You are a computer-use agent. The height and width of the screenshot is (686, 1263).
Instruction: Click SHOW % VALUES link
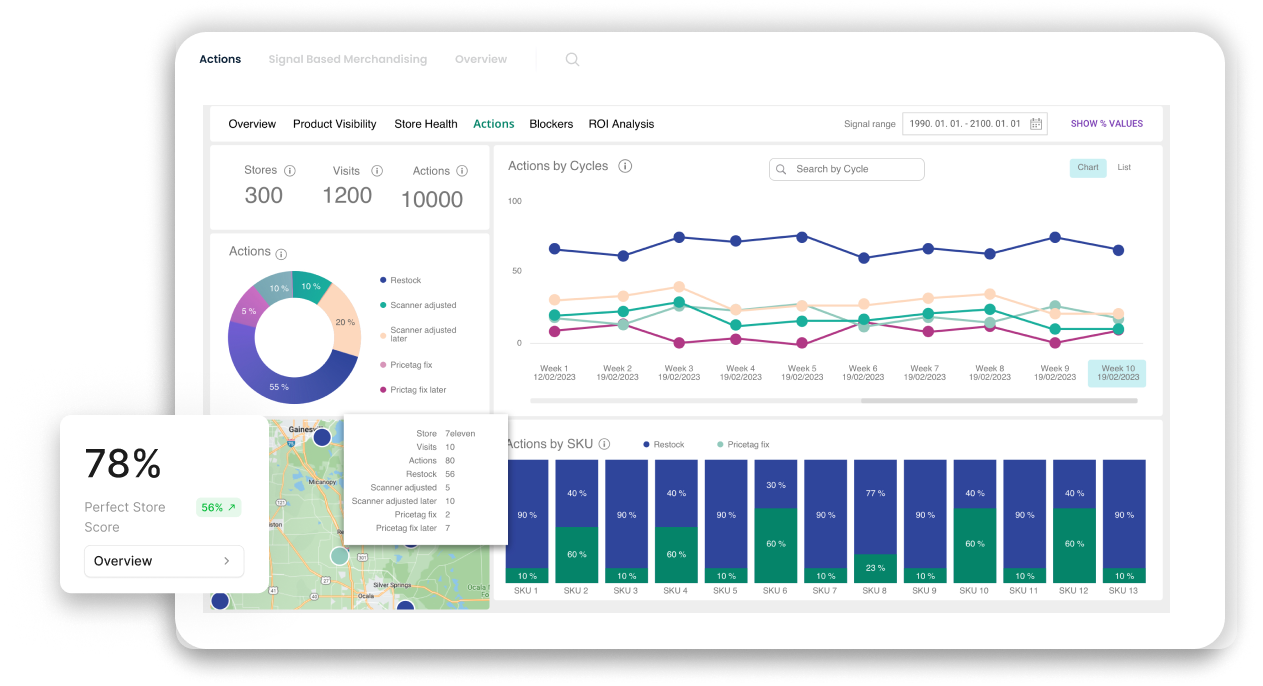coord(1106,124)
